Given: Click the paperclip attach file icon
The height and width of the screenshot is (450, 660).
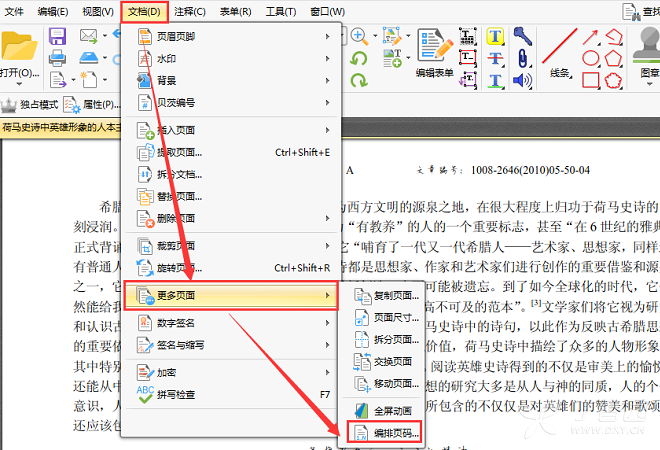Looking at the screenshot, I should click(522, 58).
